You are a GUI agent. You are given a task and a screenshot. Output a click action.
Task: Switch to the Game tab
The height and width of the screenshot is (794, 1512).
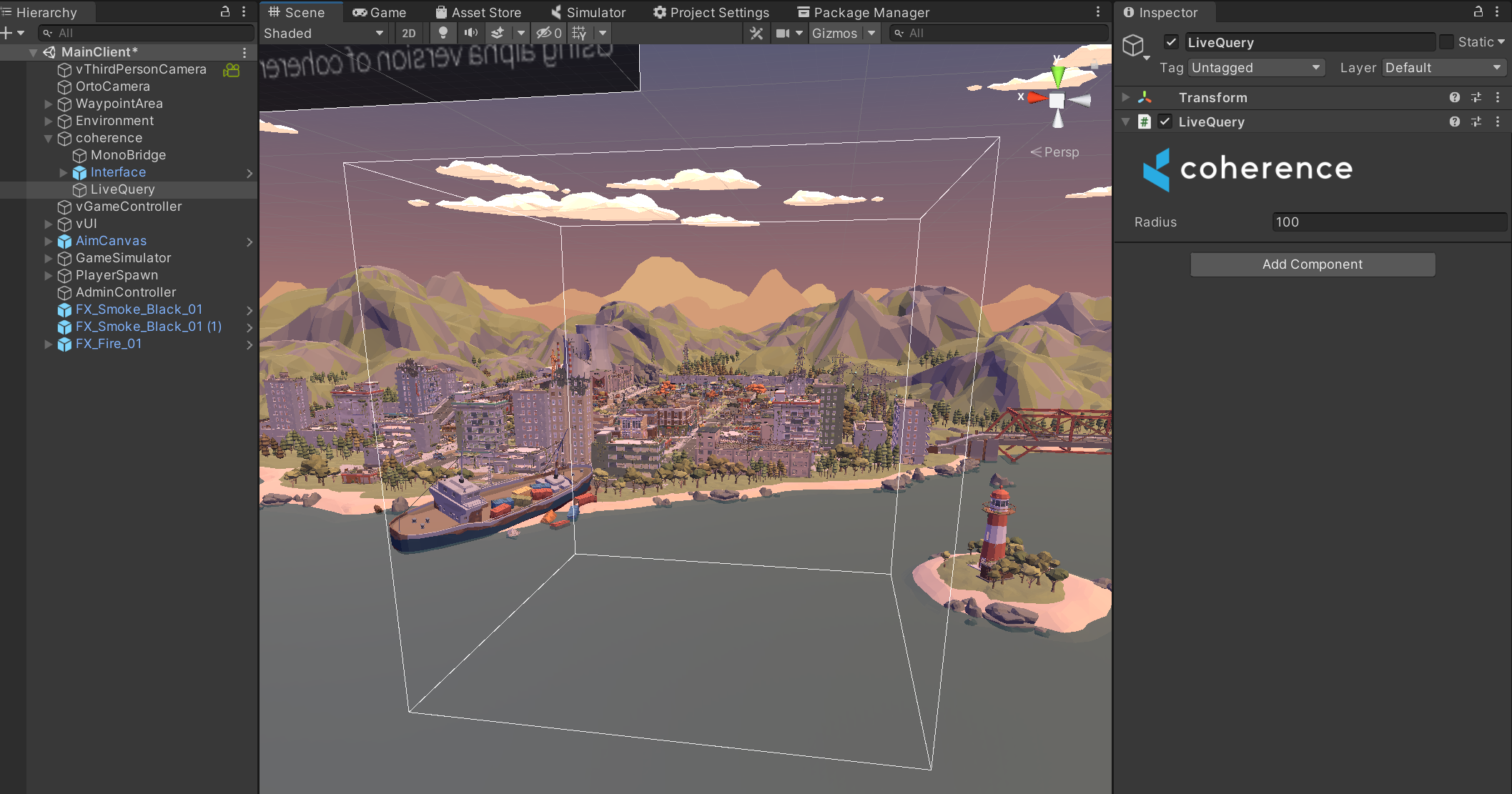click(380, 12)
